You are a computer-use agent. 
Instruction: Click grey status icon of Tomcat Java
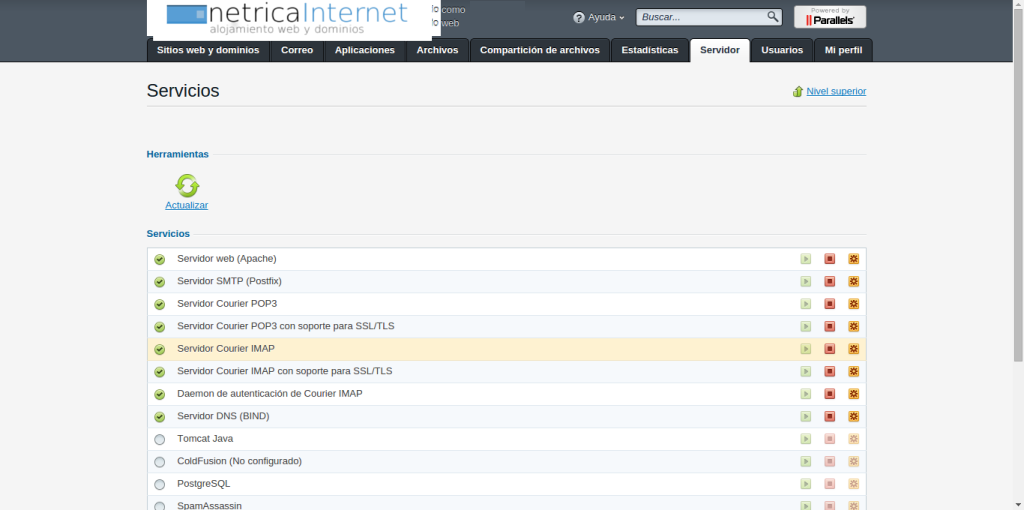[x=159, y=440]
